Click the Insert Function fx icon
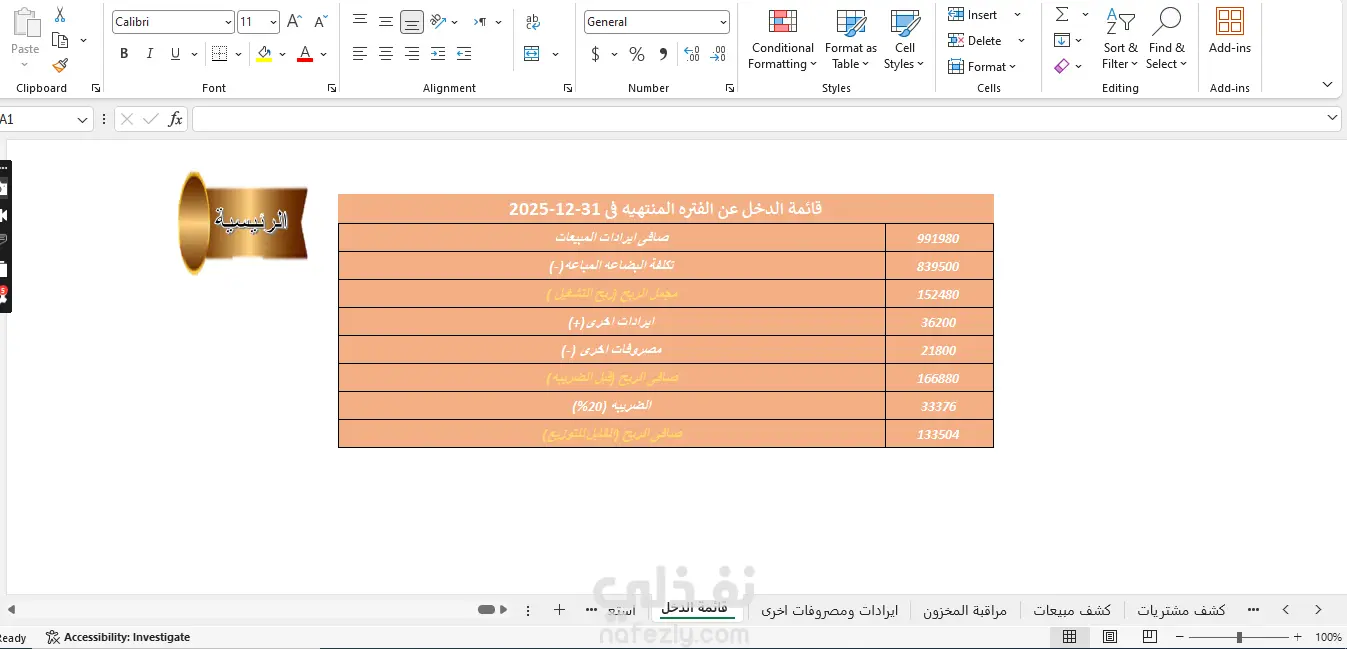The height and width of the screenshot is (649, 1347). 175,119
